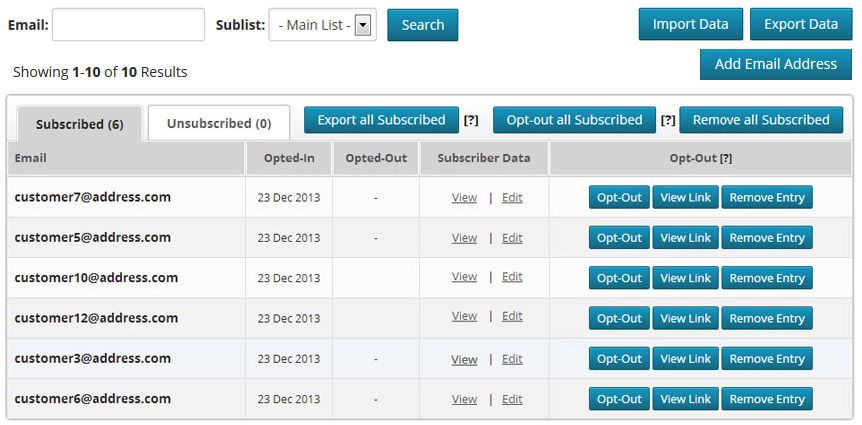Opt-Out customer7@address.com

pyautogui.click(x=619, y=197)
